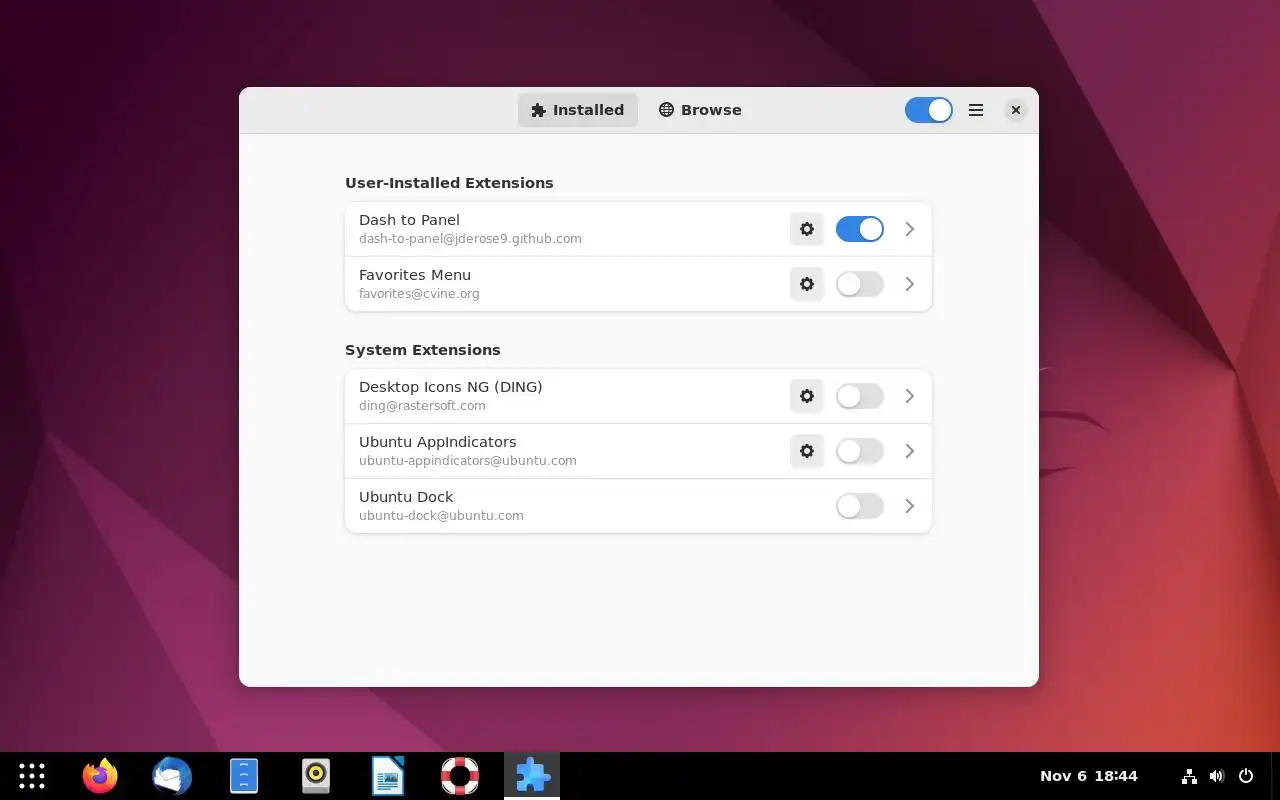This screenshot has width=1280, height=800.
Task: Click the Extensions puzzle taskbar icon
Action: coord(532,776)
